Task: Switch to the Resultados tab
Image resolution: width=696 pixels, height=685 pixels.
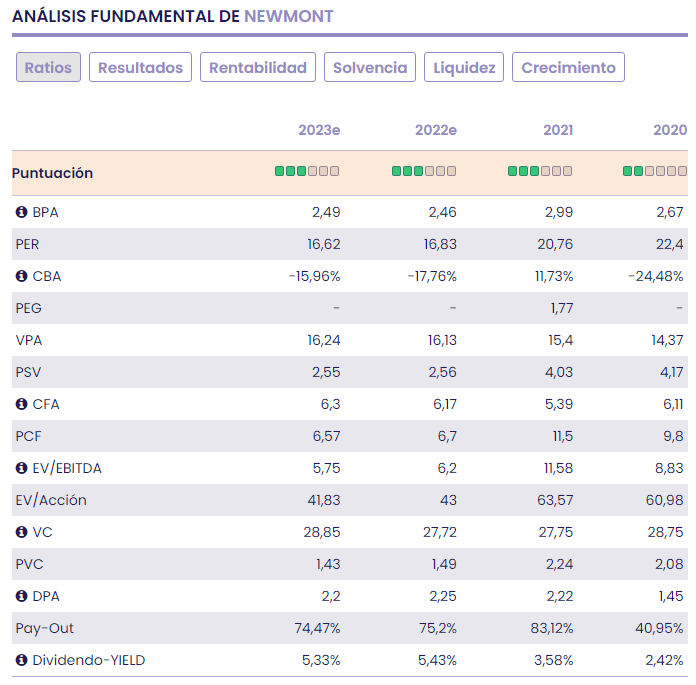Action: click(x=140, y=68)
